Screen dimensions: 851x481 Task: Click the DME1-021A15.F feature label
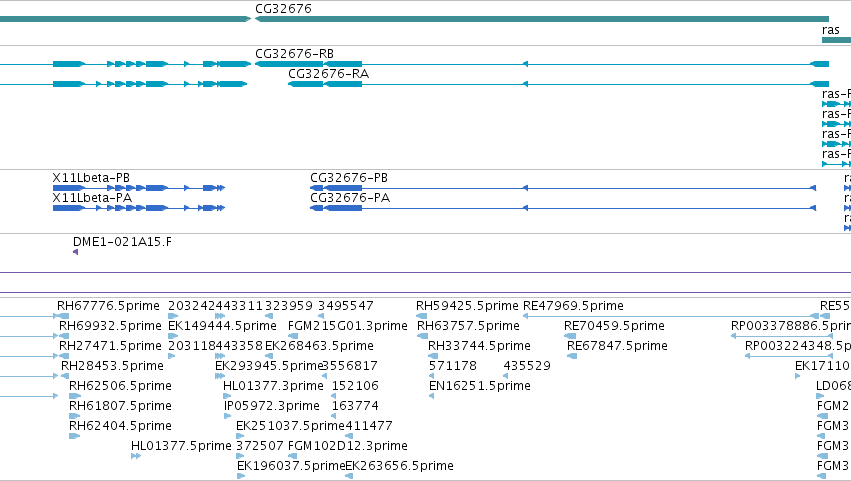coord(122,242)
